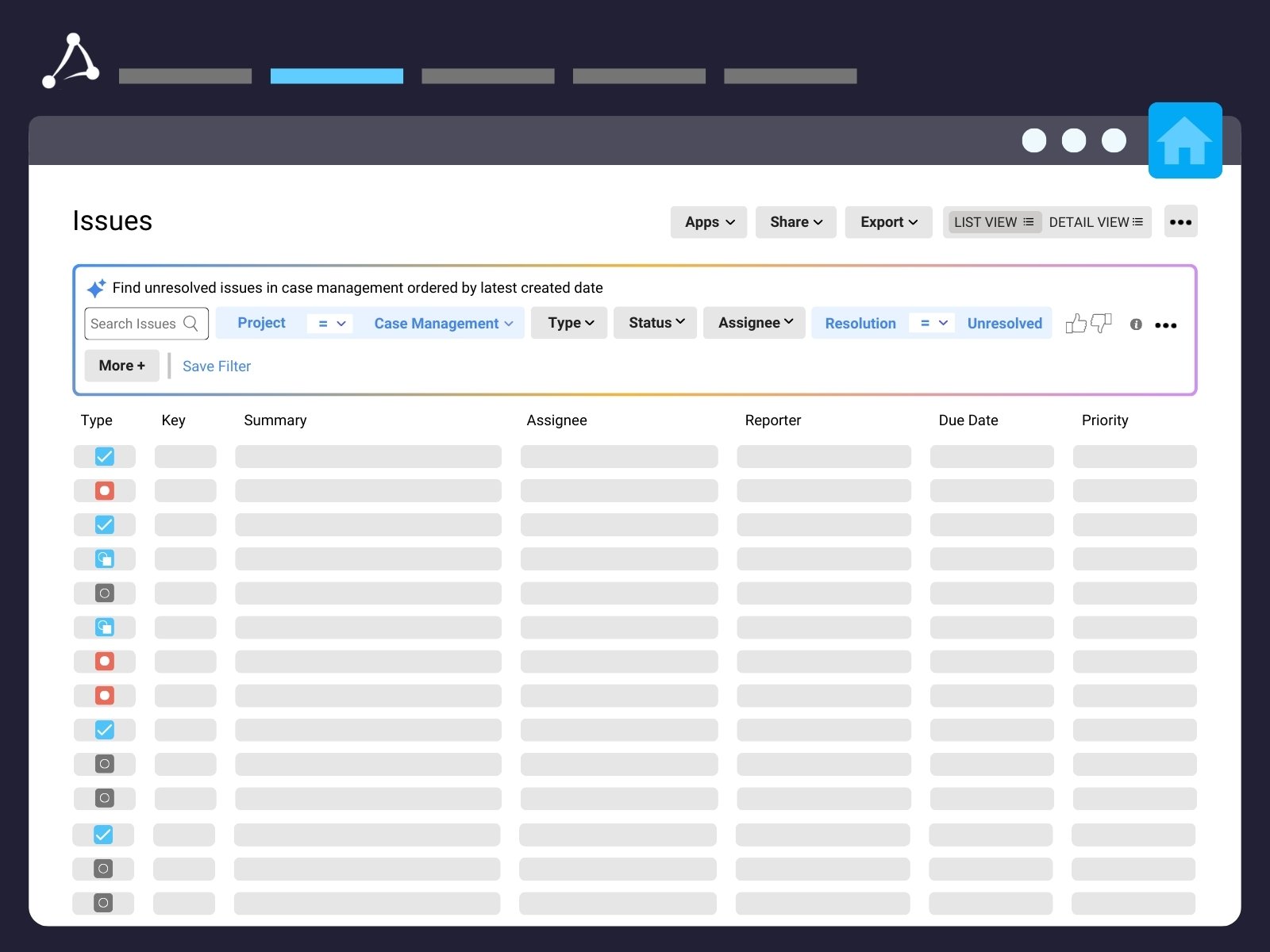1270x952 pixels.
Task: Click the blue home icon at top right
Action: (1185, 140)
